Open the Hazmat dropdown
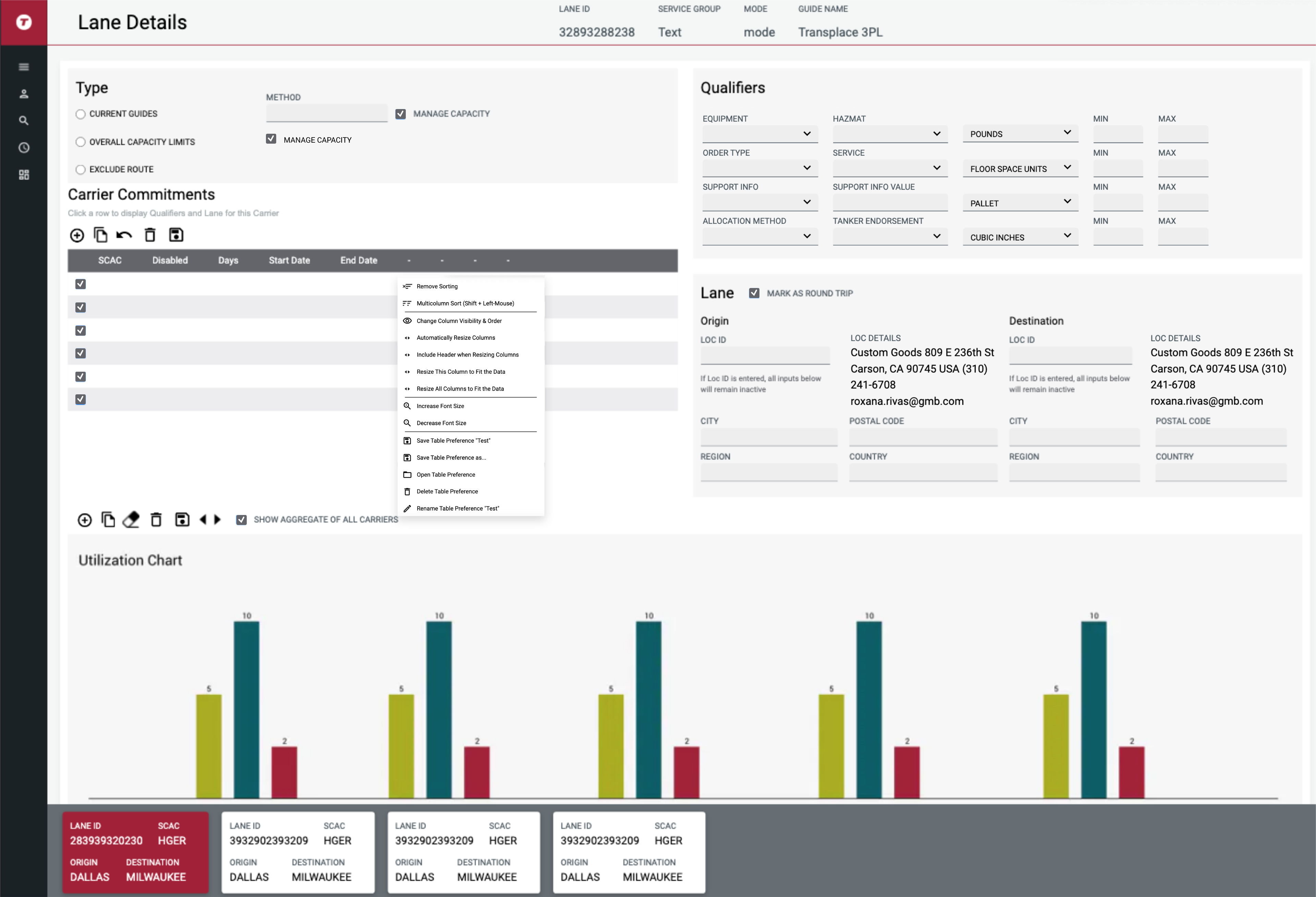The height and width of the screenshot is (897, 1316). (x=890, y=134)
